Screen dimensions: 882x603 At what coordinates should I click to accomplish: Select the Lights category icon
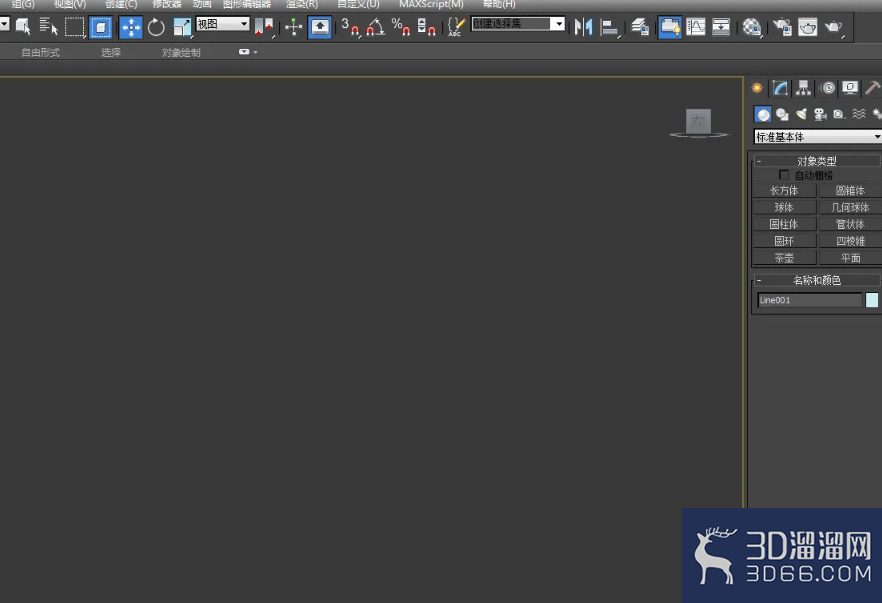(x=802, y=115)
